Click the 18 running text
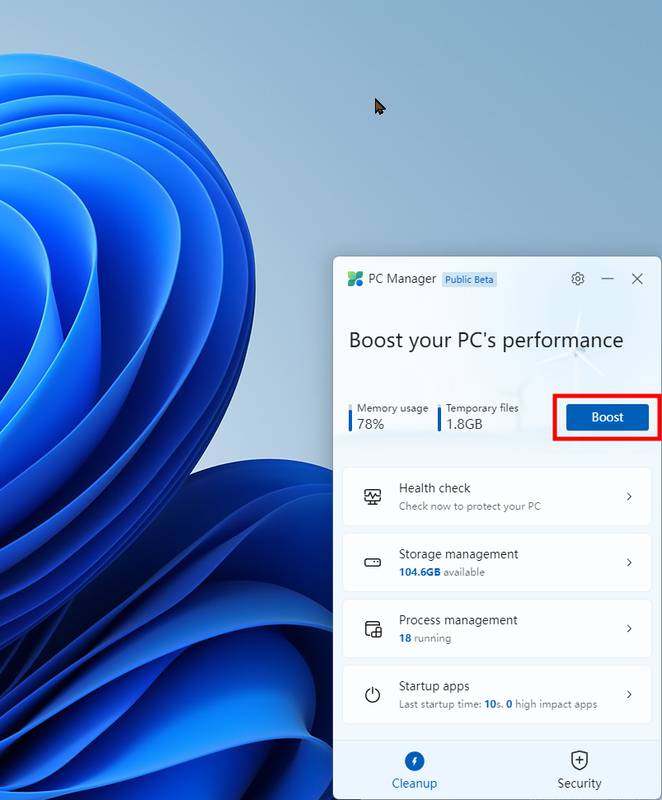The width and height of the screenshot is (662, 800). [425, 638]
